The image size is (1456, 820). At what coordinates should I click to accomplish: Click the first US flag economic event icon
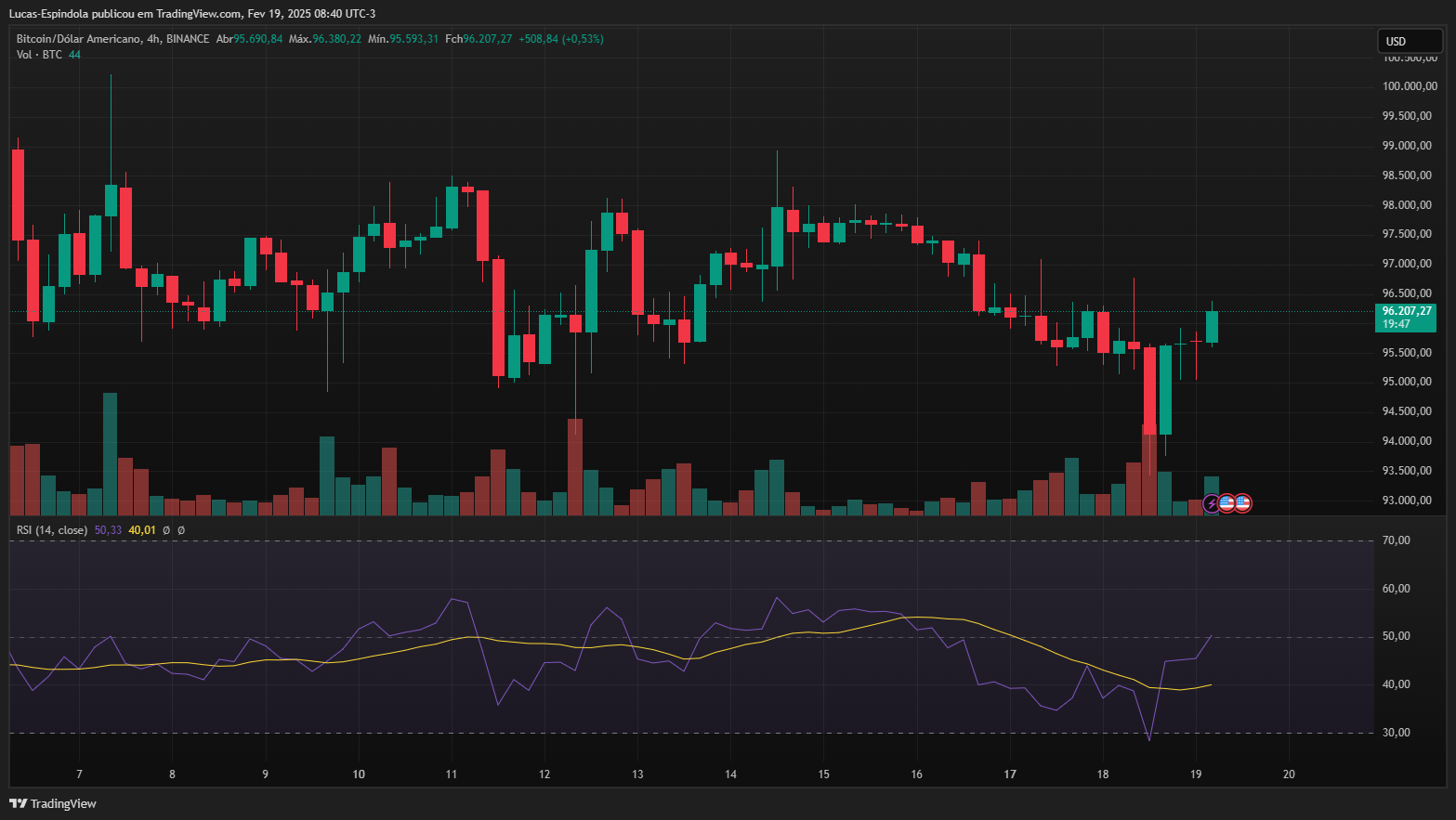(x=1226, y=503)
